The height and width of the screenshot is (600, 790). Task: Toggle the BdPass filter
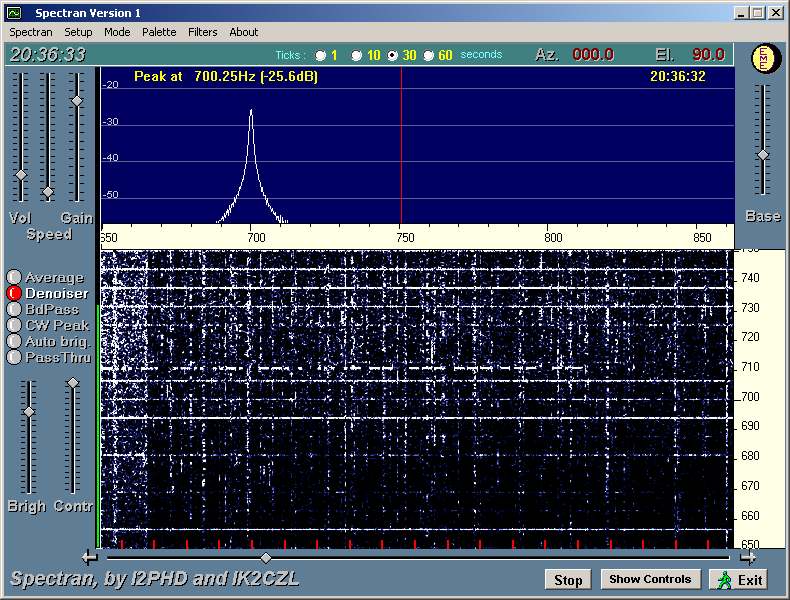click(14, 309)
